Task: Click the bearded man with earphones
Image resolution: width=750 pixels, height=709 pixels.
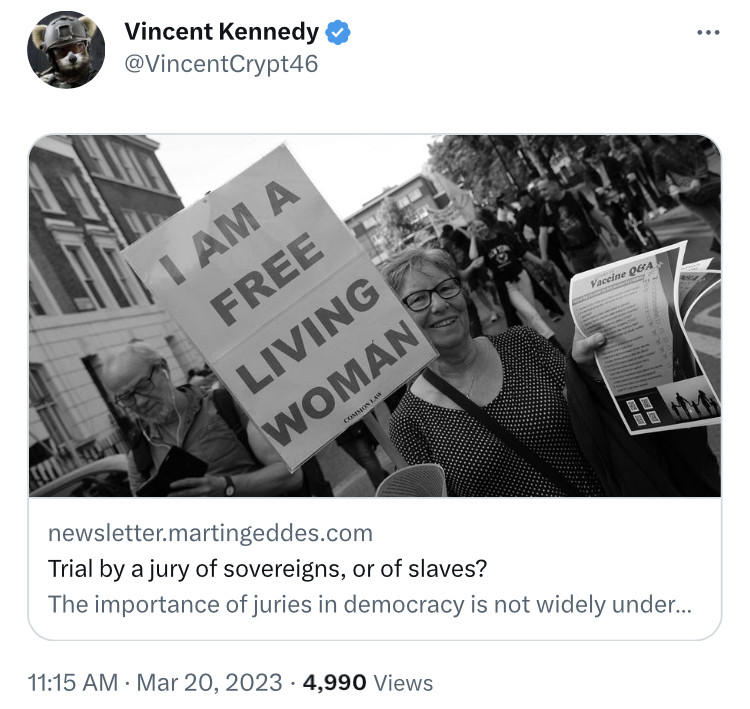Action: [150, 400]
